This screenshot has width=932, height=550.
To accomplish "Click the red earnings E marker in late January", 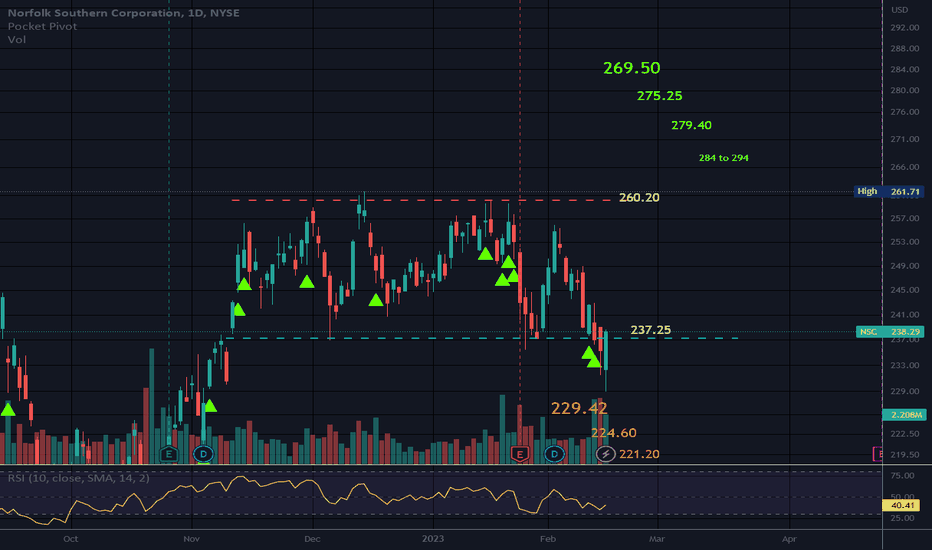I will pyautogui.click(x=520, y=455).
